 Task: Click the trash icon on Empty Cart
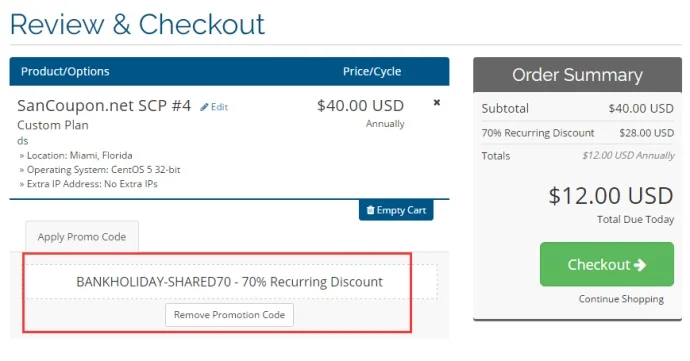pyautogui.click(x=371, y=210)
